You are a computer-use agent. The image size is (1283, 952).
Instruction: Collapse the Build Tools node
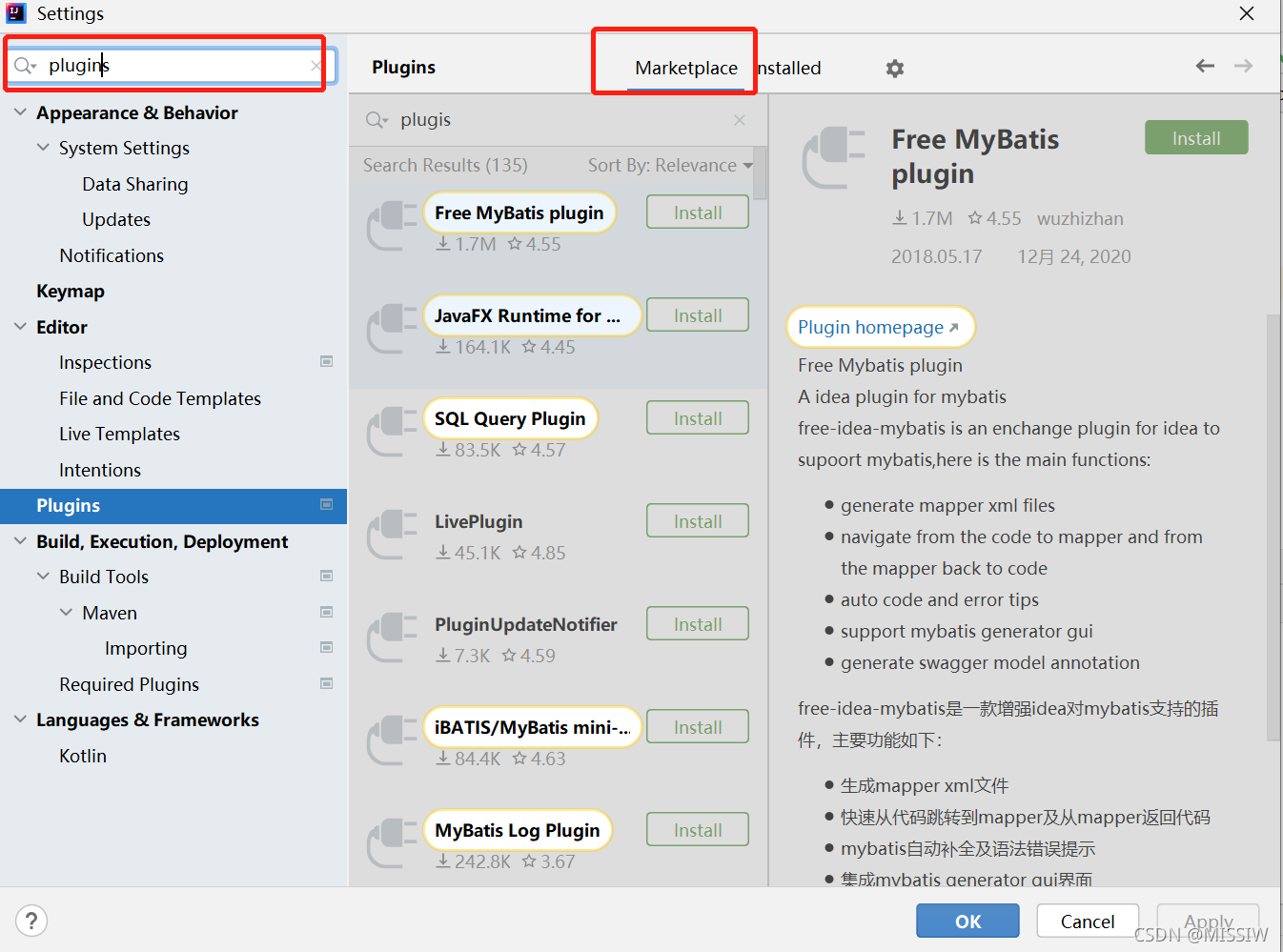coord(43,577)
